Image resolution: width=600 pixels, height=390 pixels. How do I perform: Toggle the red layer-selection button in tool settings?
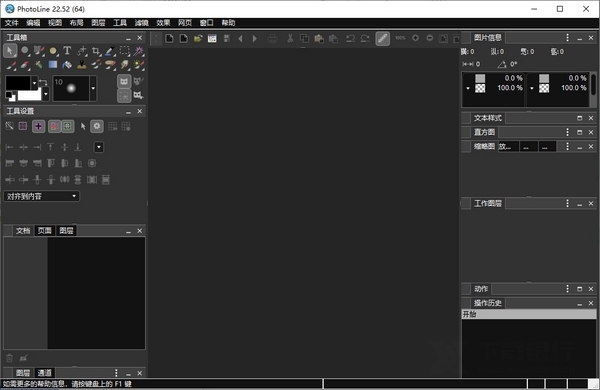coord(54,126)
